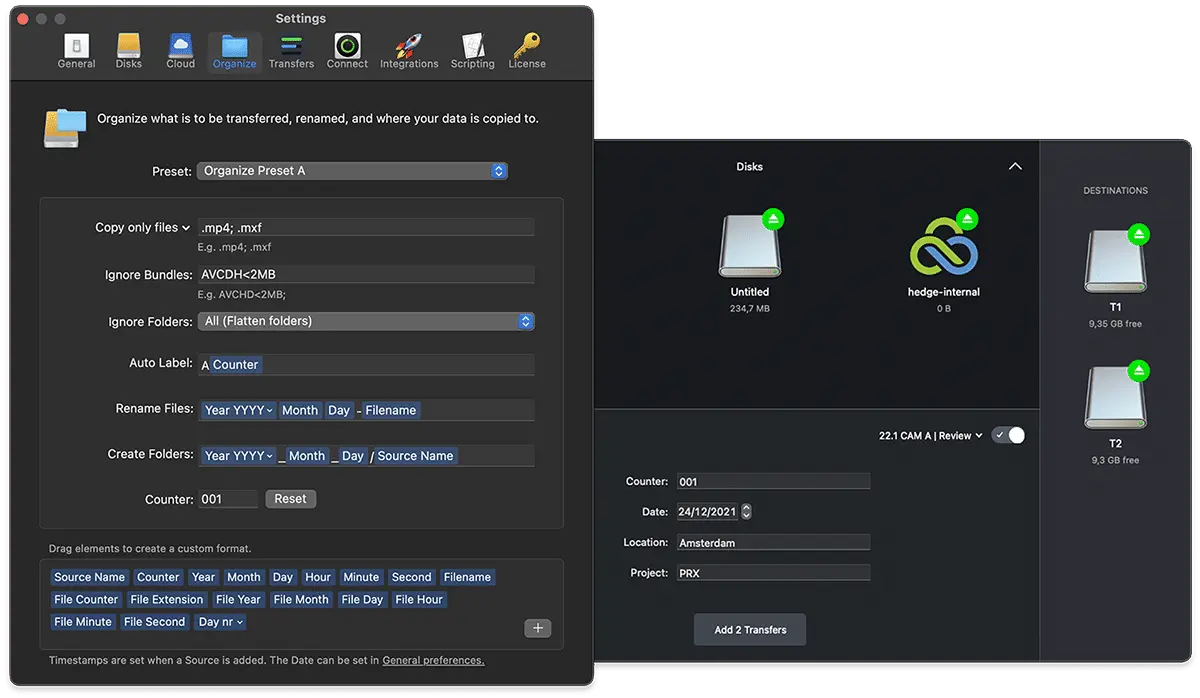This screenshot has width=1200, height=698.
Task: Open the Cloud settings tab
Action: 181,51
